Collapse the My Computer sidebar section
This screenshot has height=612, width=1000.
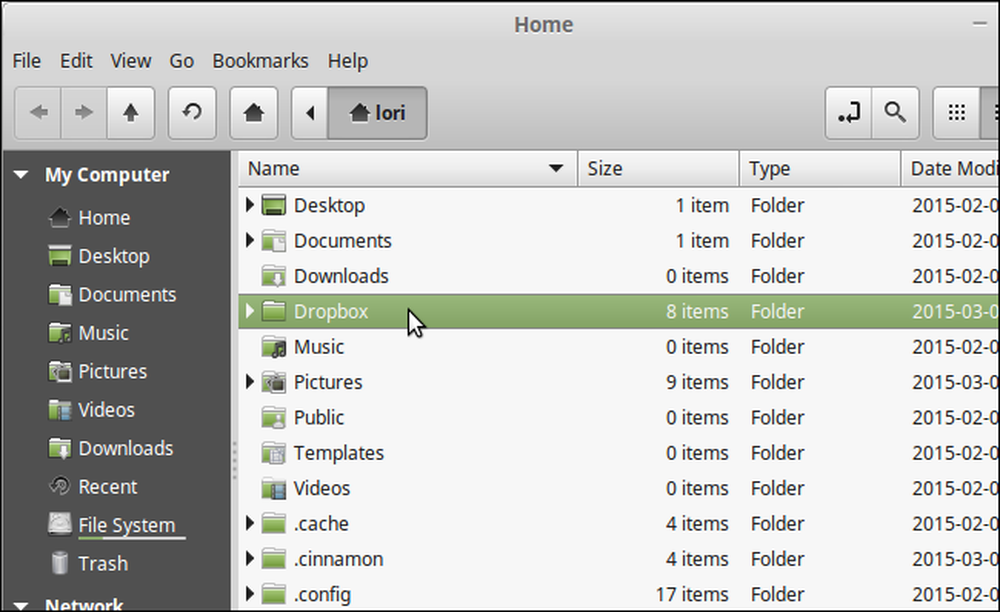click(x=20, y=174)
